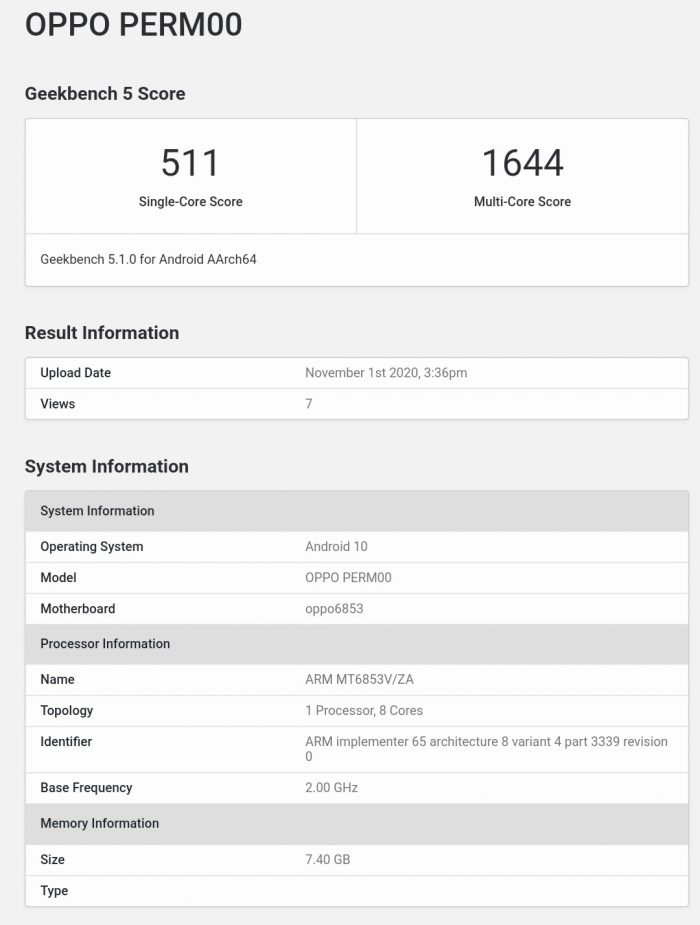Click the upload date November 1st 2020

pyautogui.click(x=386, y=373)
